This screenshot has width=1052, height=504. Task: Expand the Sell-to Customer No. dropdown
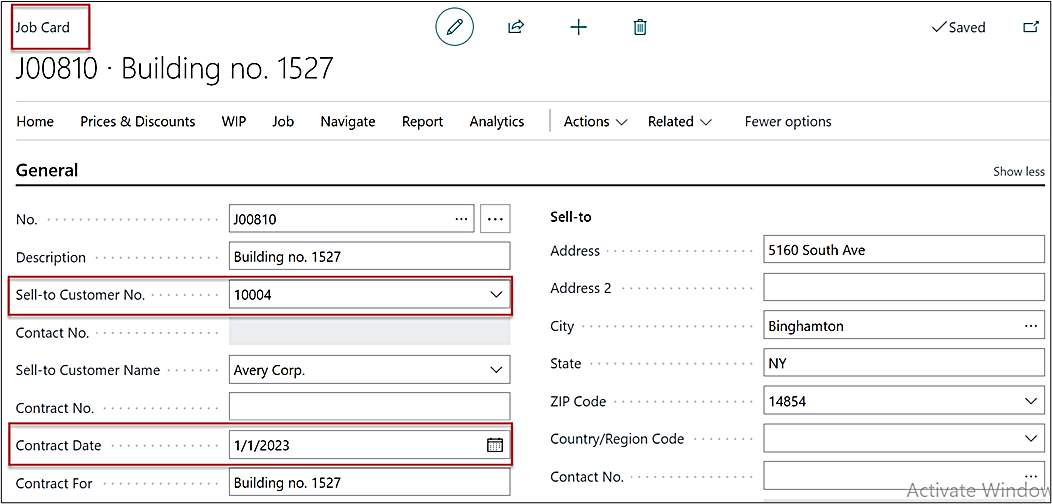[x=496, y=295]
